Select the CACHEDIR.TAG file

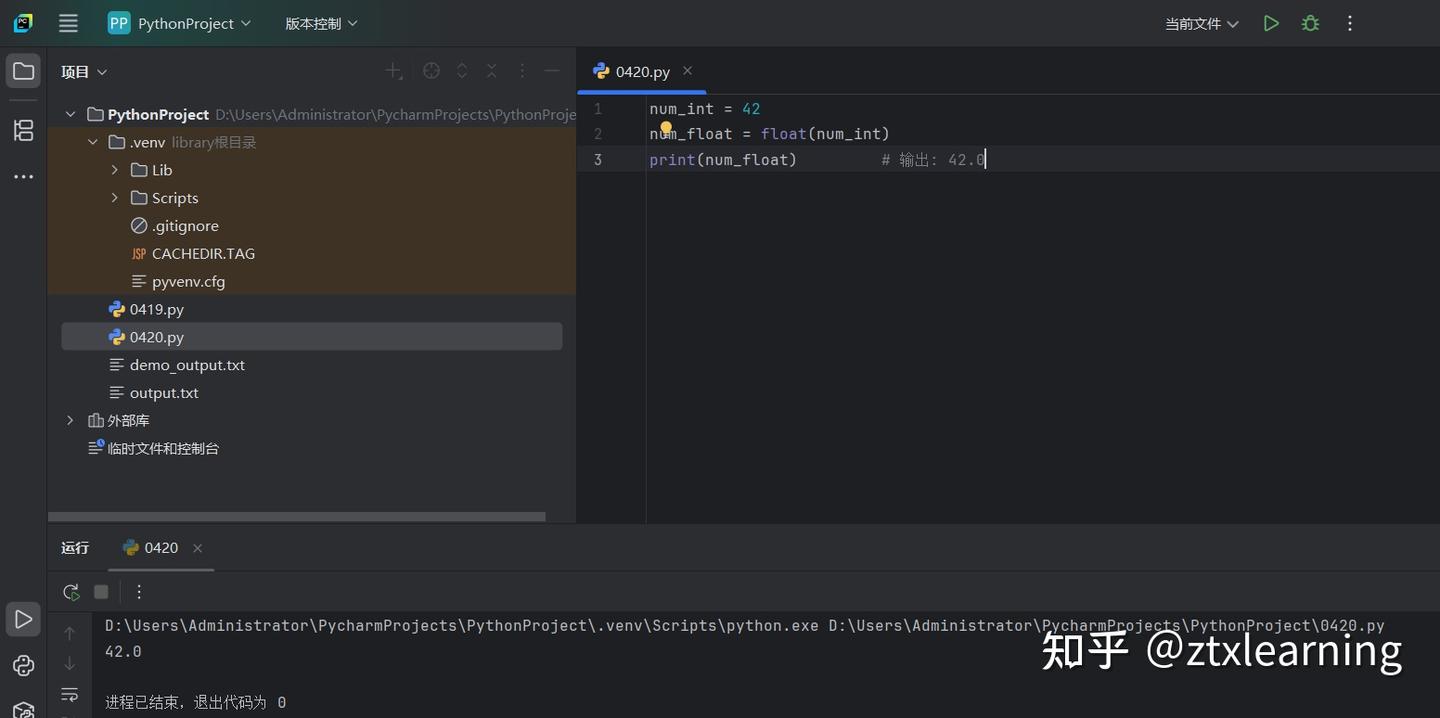[193, 254]
